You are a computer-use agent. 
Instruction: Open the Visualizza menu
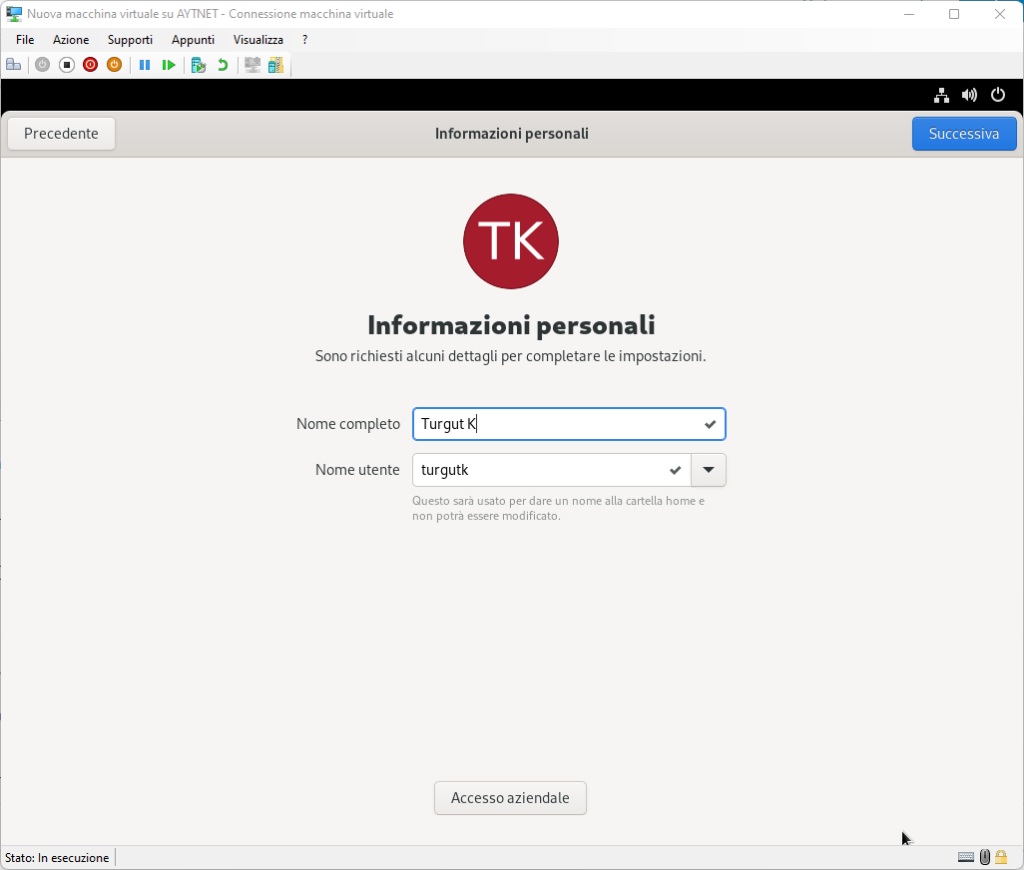coord(258,40)
